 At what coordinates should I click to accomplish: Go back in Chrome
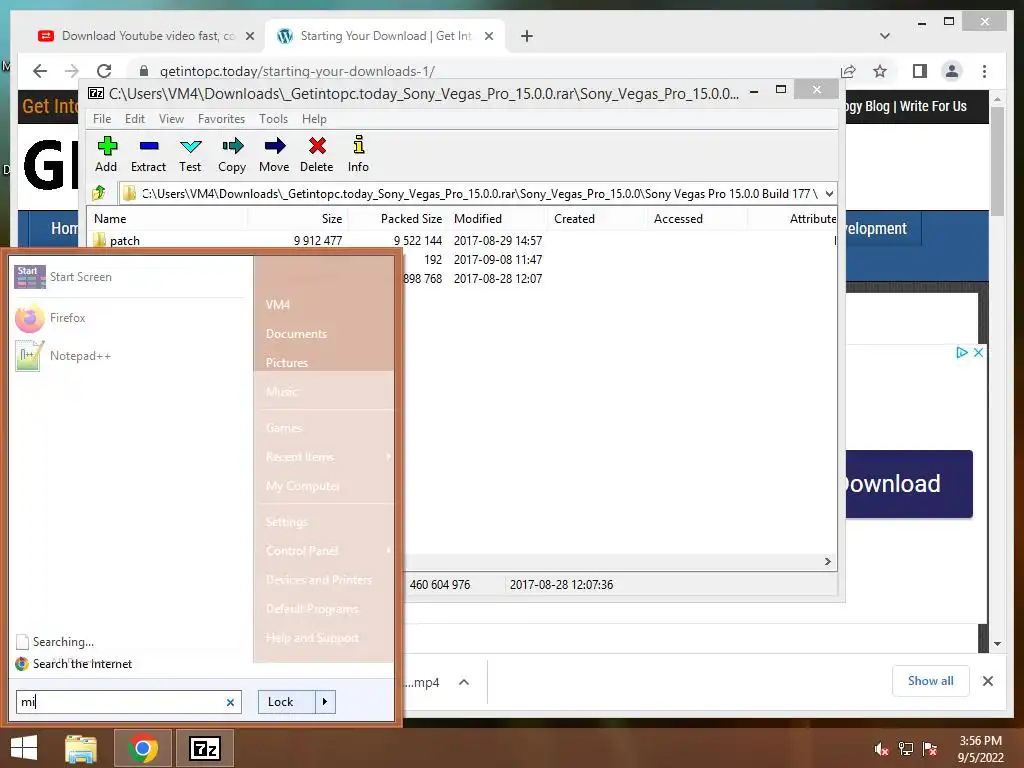pyautogui.click(x=40, y=71)
